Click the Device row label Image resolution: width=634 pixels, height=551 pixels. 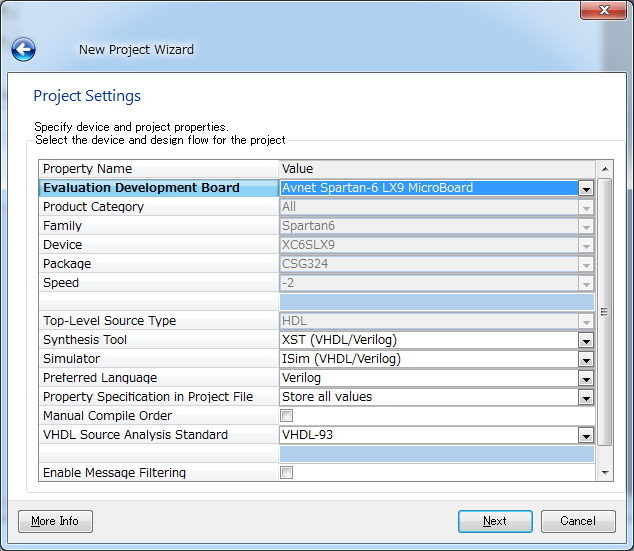pyautogui.click(x=63, y=245)
